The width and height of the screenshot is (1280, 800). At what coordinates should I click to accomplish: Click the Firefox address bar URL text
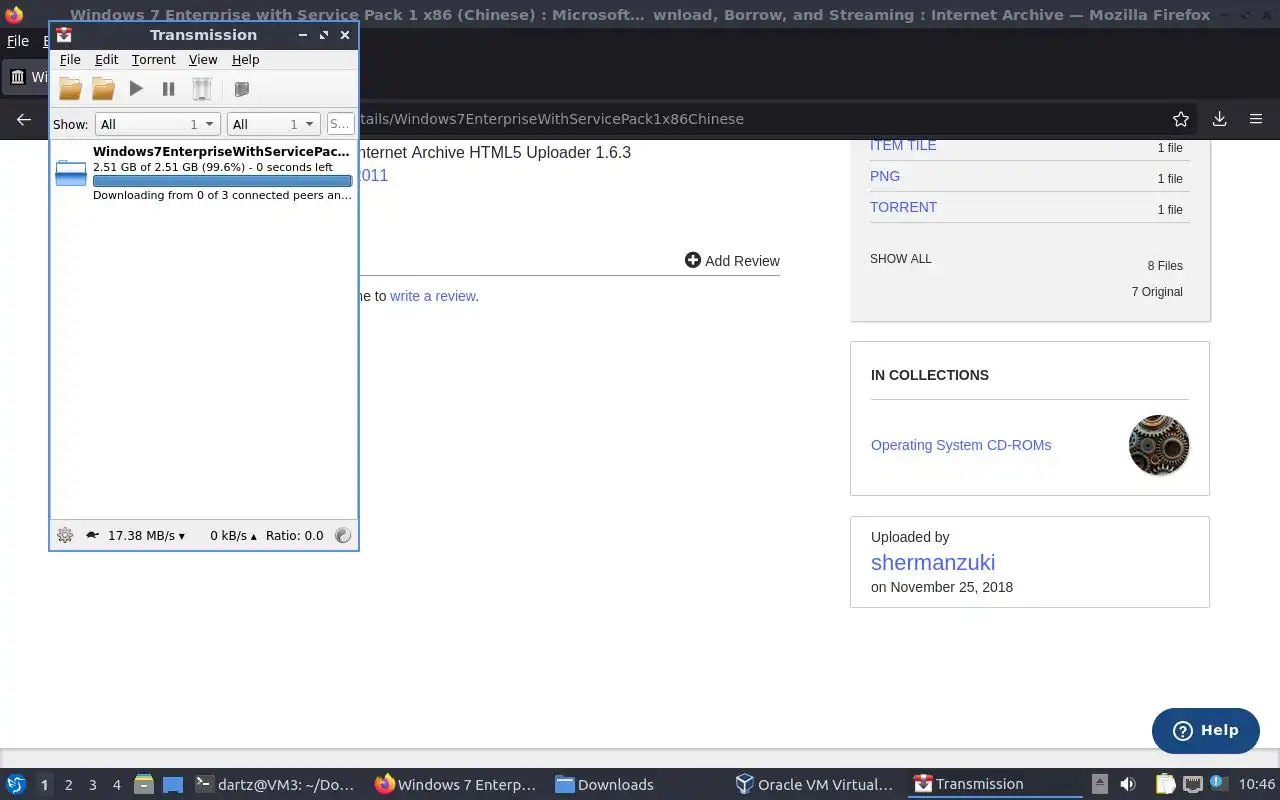point(551,119)
